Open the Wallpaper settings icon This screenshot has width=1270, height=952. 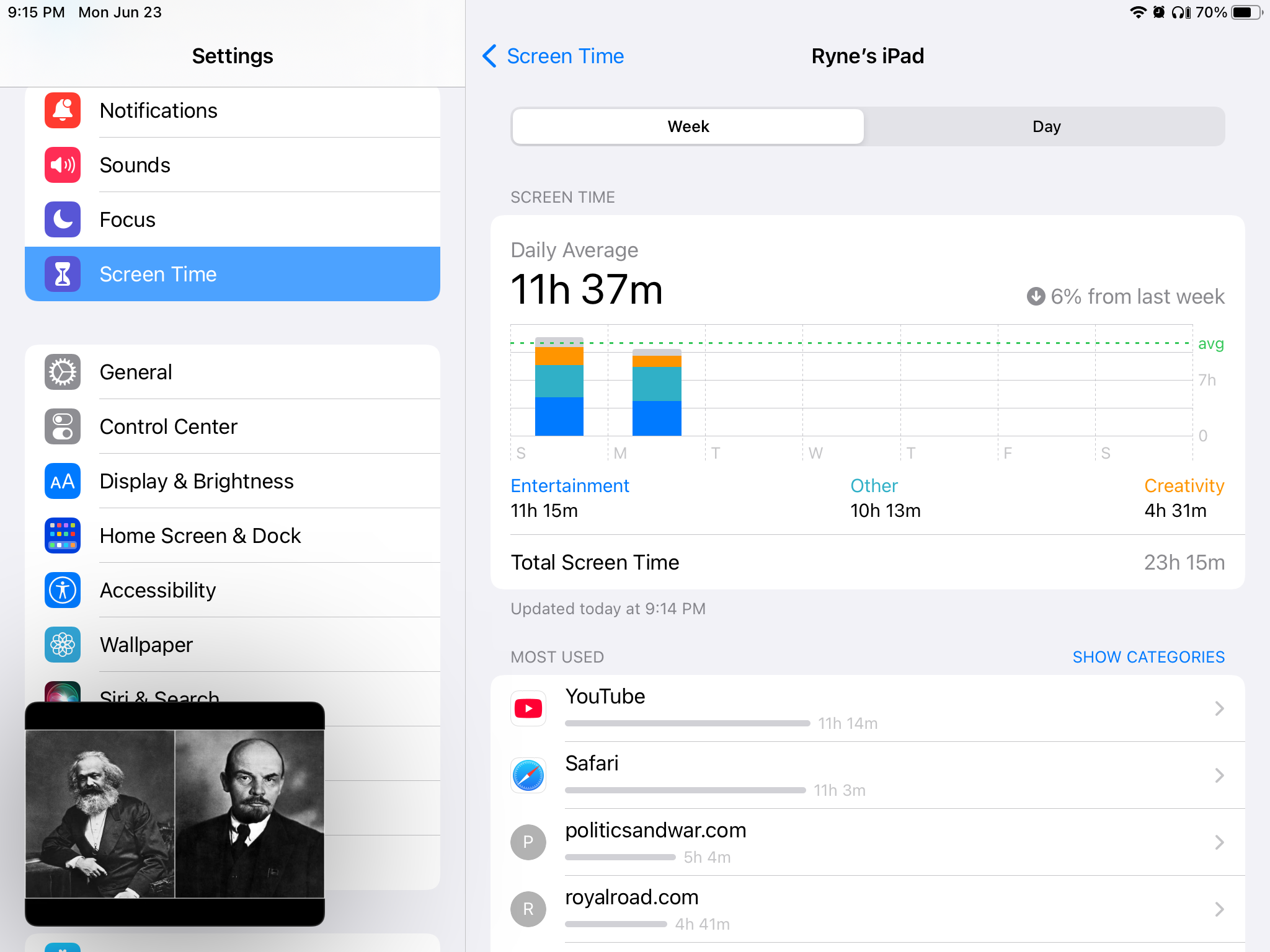pyautogui.click(x=63, y=645)
